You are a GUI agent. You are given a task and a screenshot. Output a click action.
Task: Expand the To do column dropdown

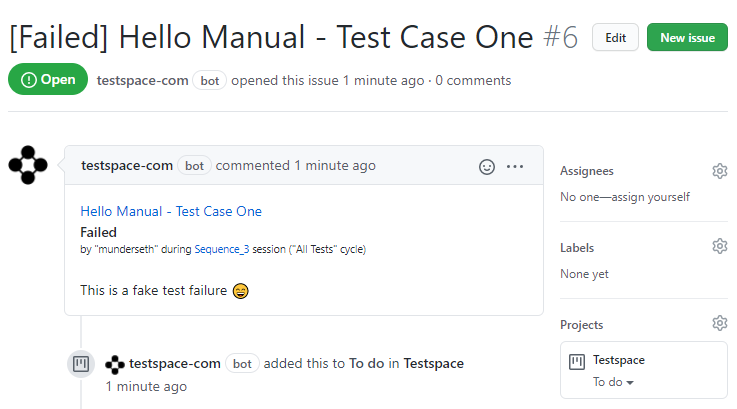[613, 382]
